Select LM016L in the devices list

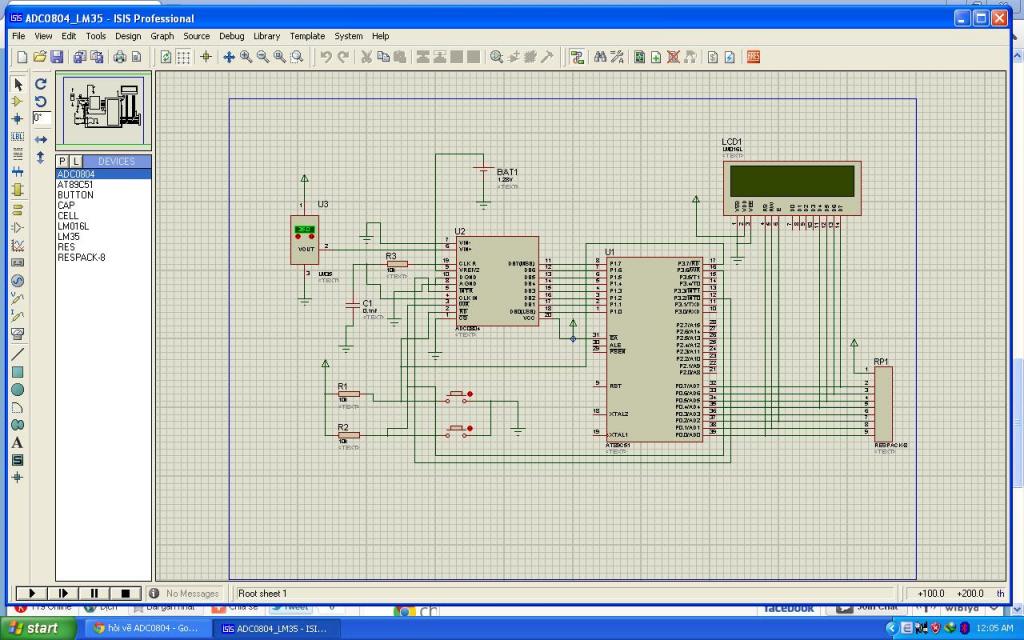pyautogui.click(x=73, y=226)
